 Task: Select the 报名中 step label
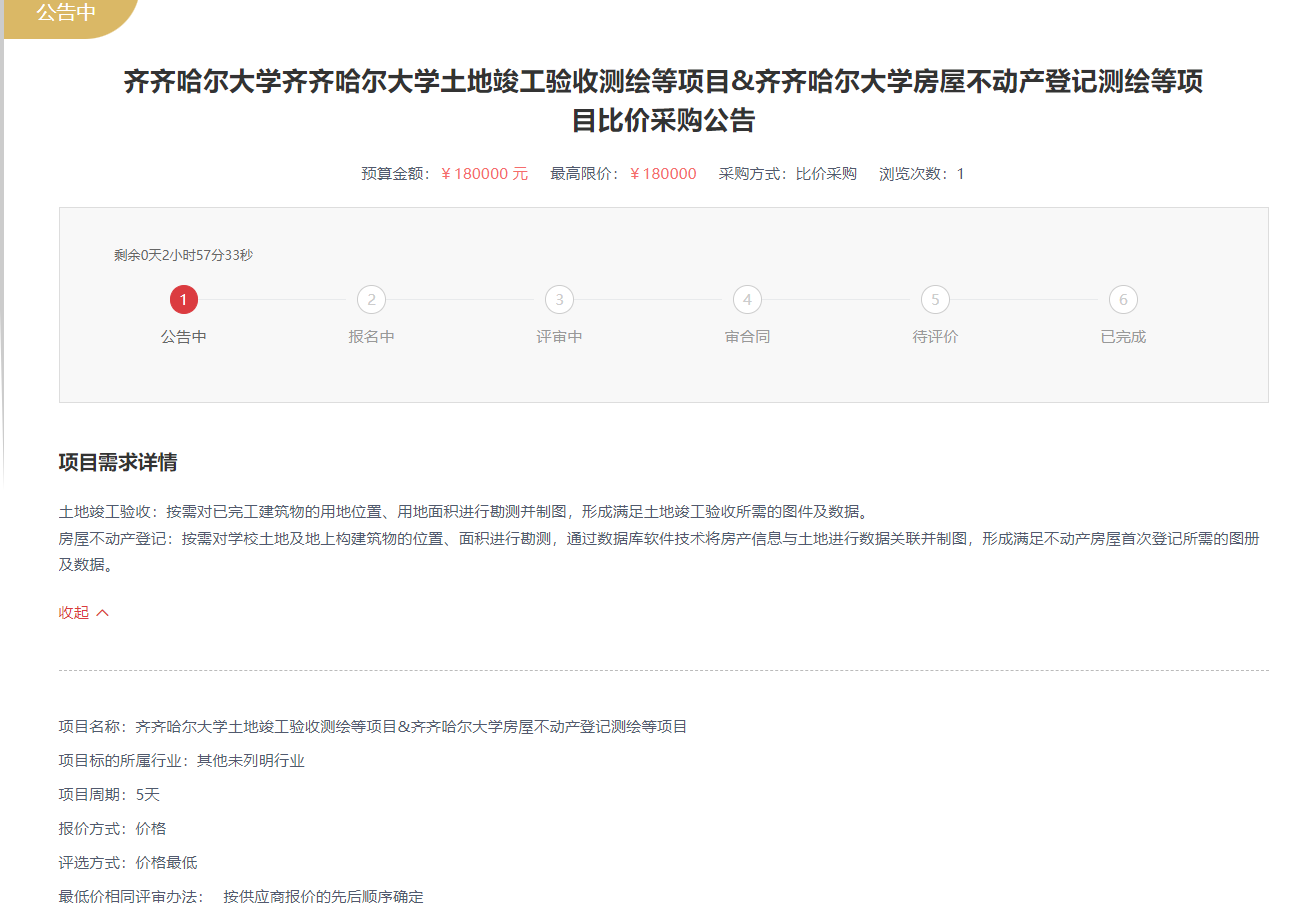tap(371, 337)
